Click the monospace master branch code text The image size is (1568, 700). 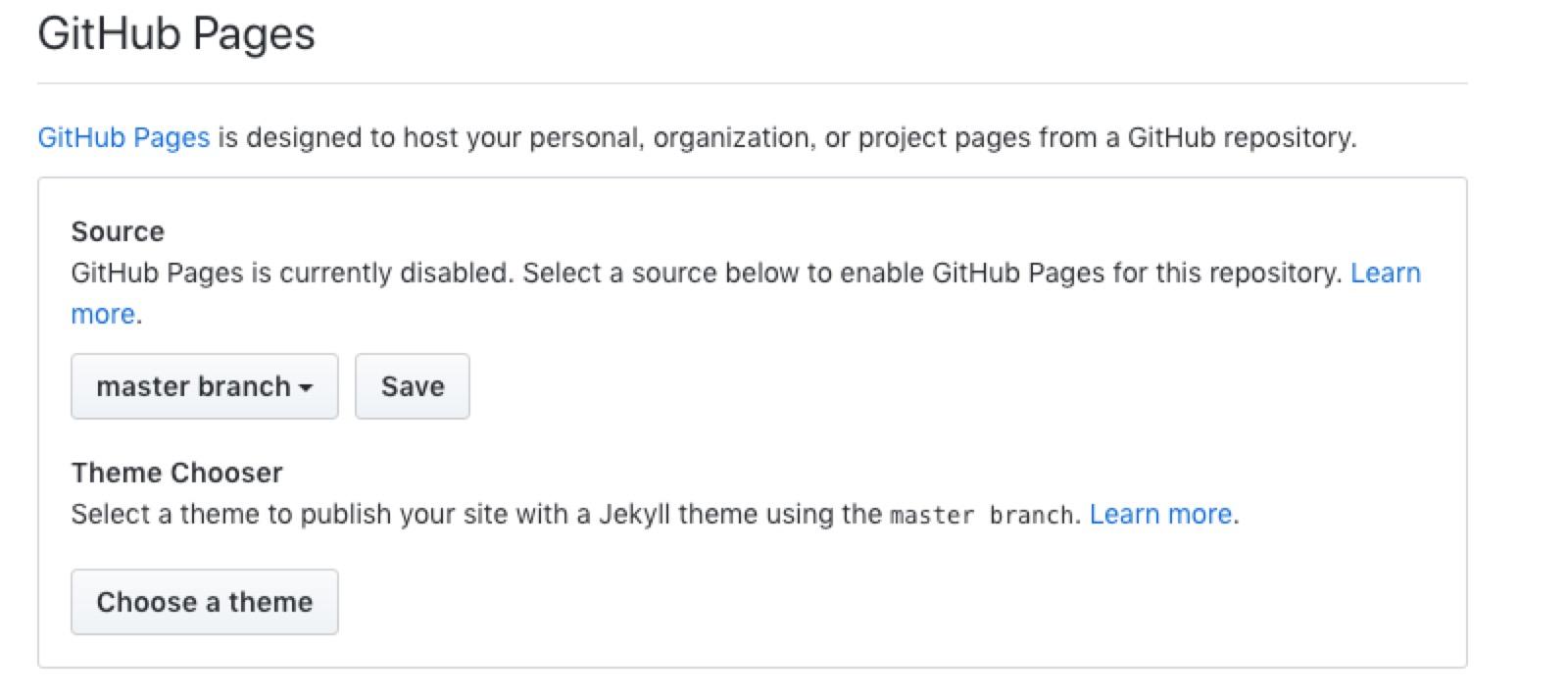coord(981,516)
